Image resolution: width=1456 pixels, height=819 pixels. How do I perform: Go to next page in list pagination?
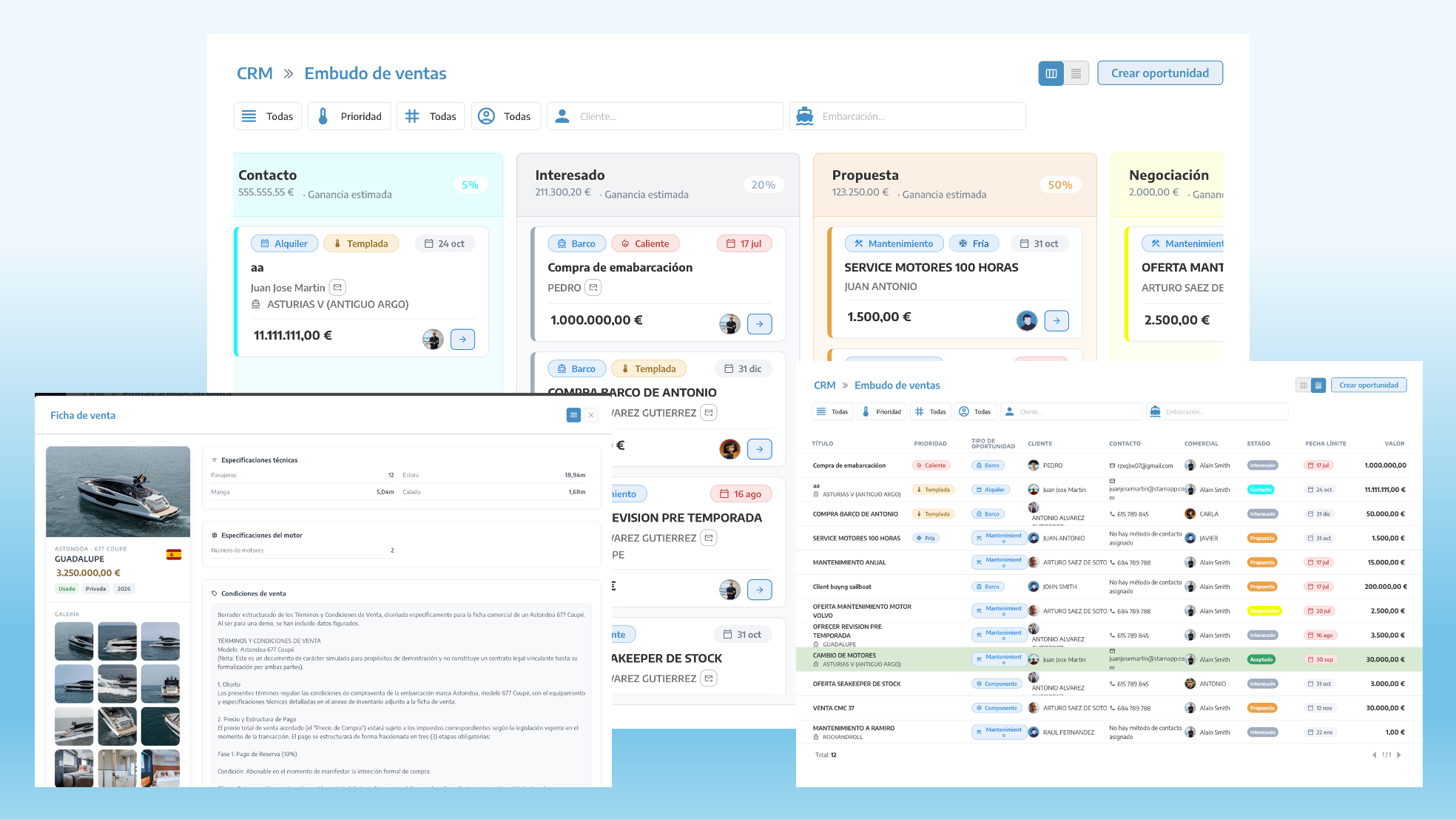pos(1398,755)
